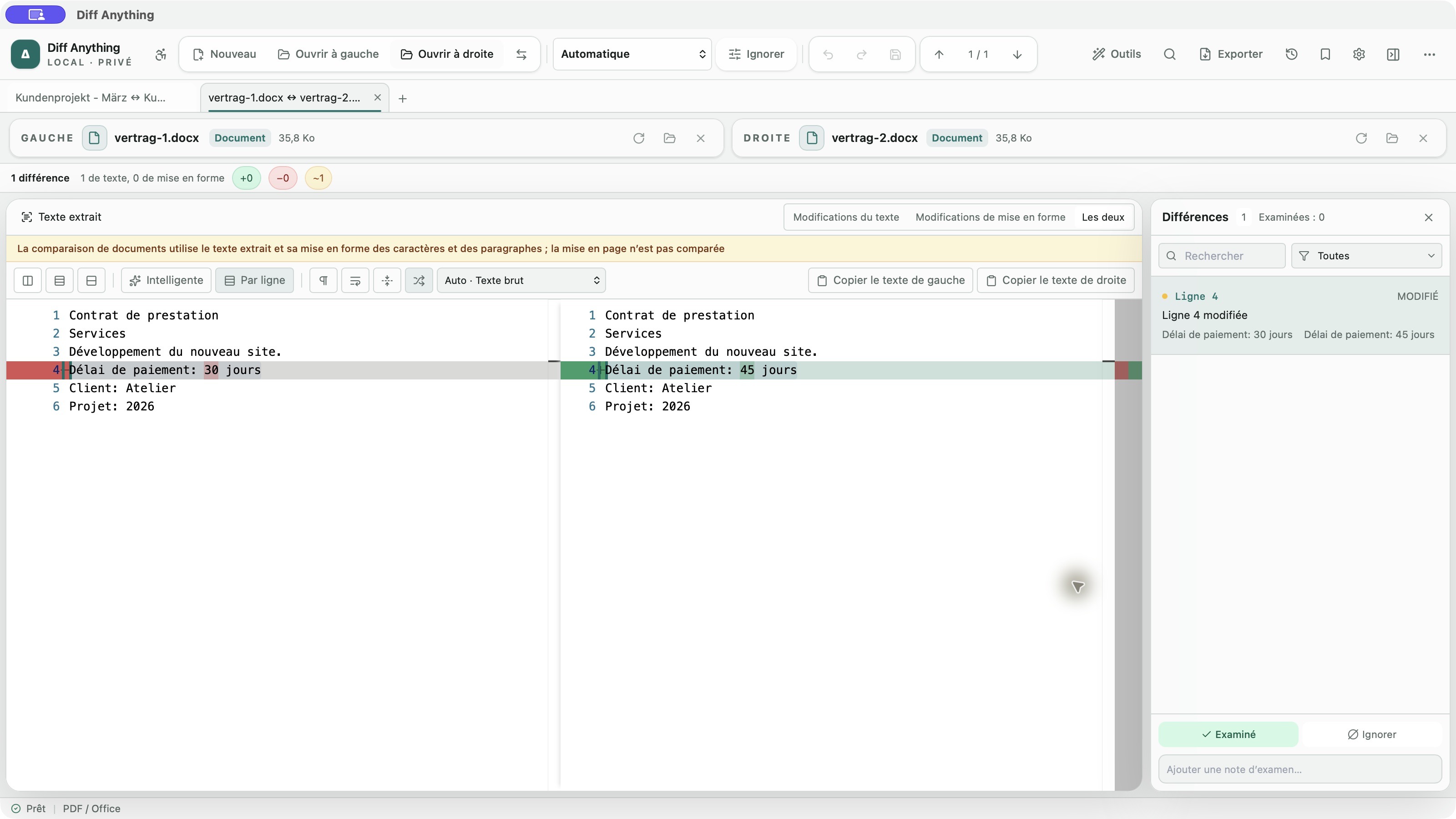The width and height of the screenshot is (1456, 819).
Task: Swap left and right files with arrows icon
Action: (521, 54)
